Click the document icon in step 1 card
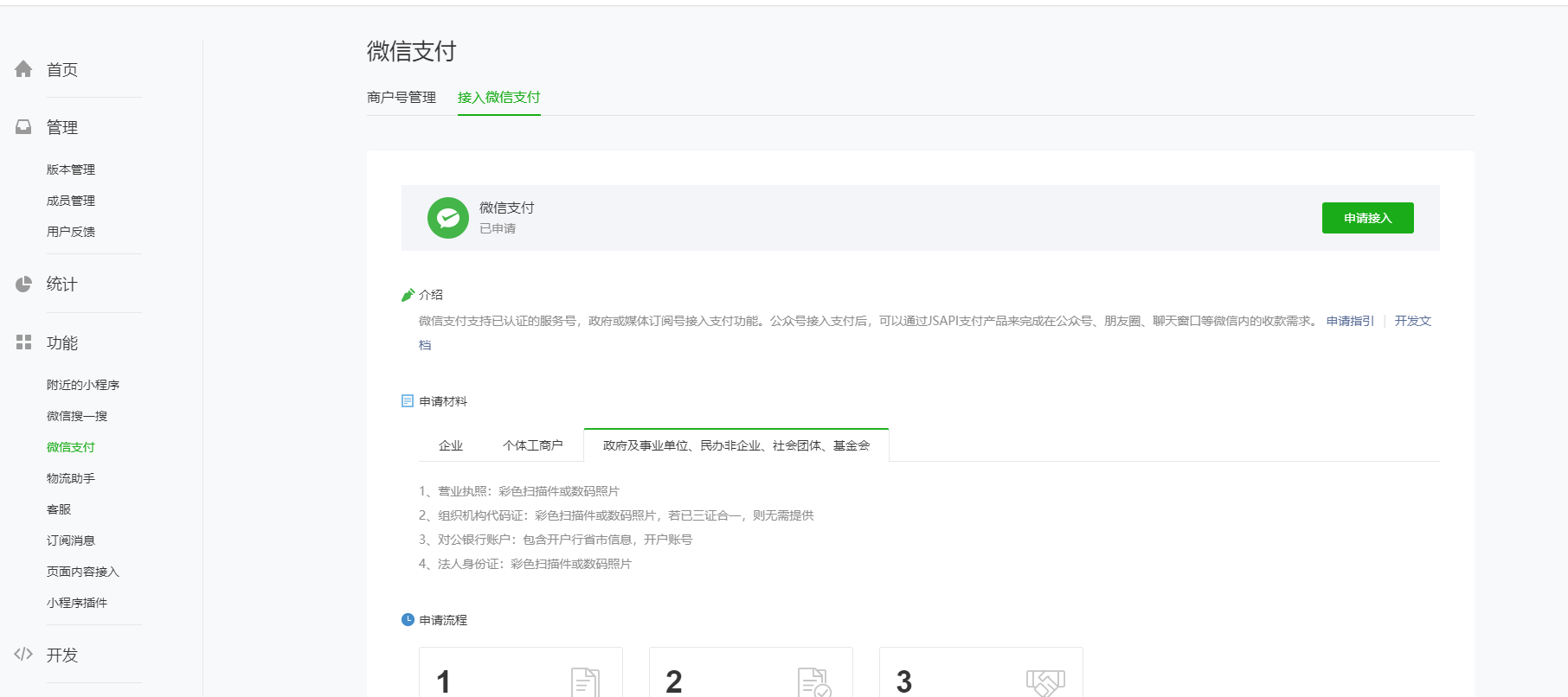Screen dimensions: 1568x697 [586, 682]
